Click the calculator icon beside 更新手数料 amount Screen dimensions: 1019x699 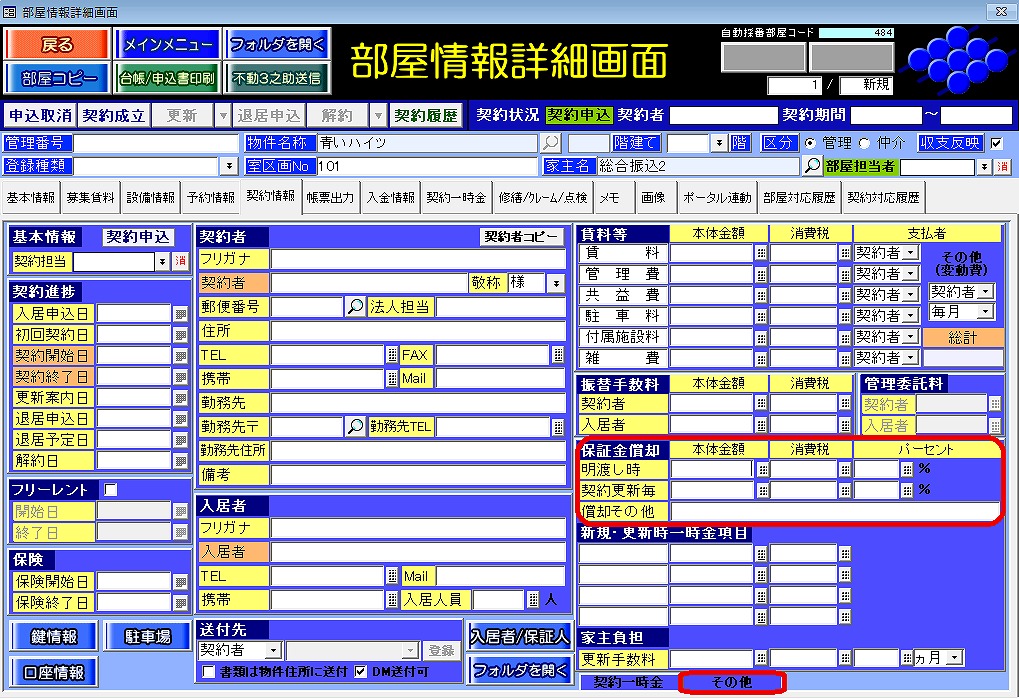(x=761, y=658)
